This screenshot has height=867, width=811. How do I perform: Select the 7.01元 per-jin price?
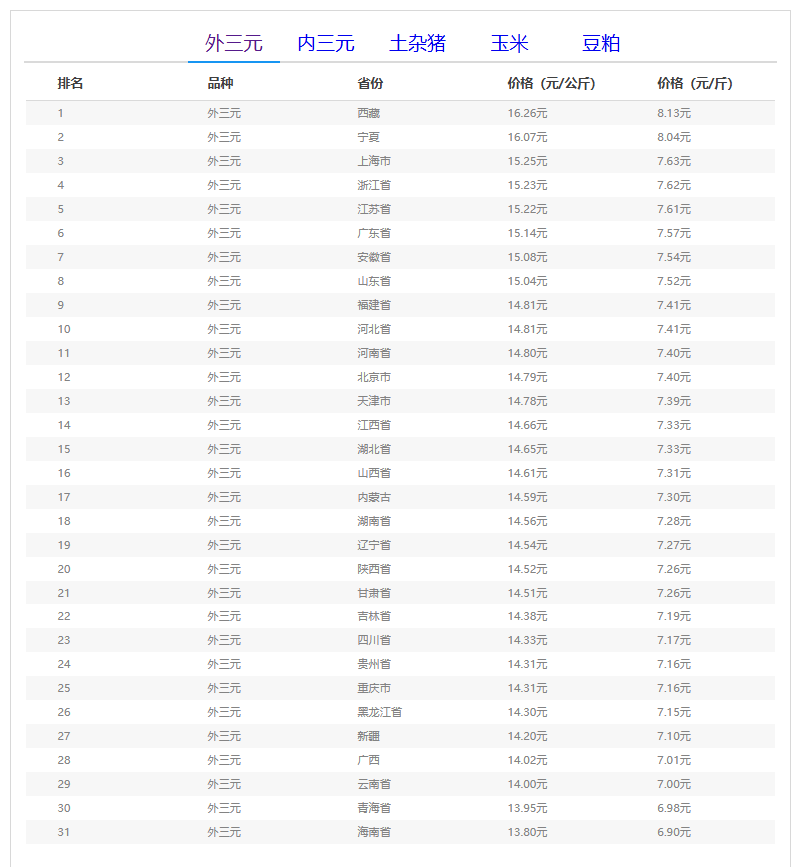click(674, 760)
